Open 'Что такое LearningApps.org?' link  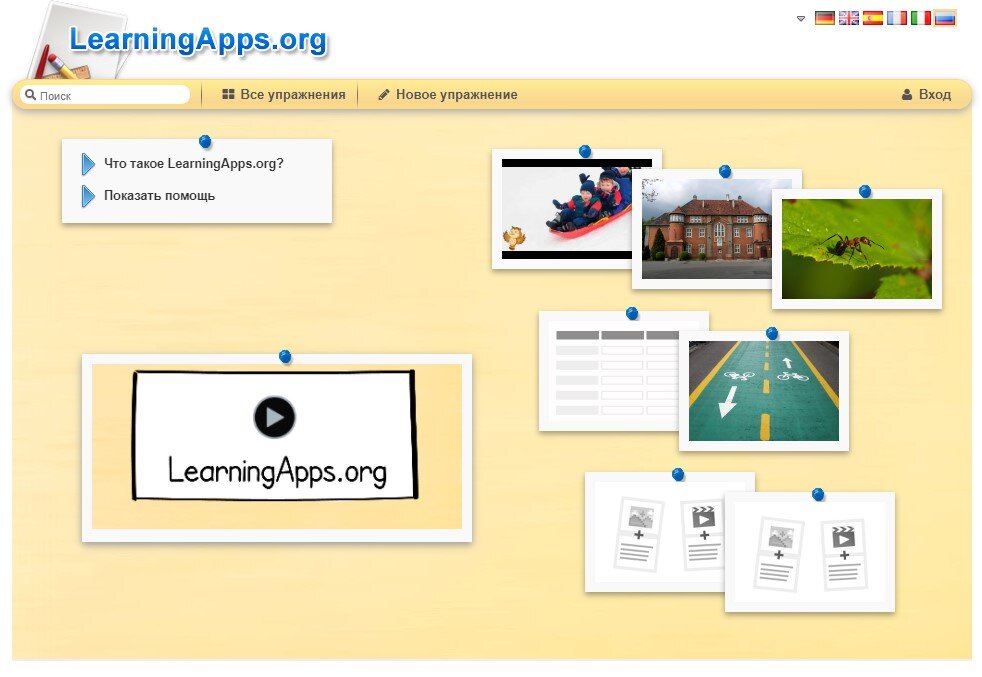click(x=194, y=163)
